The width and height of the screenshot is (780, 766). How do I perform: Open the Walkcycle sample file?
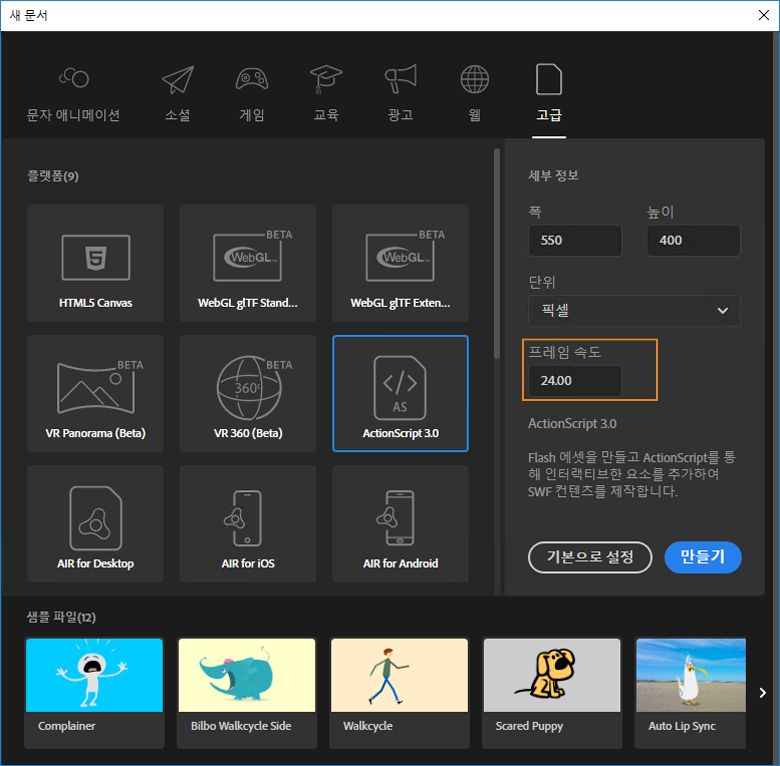(399, 693)
